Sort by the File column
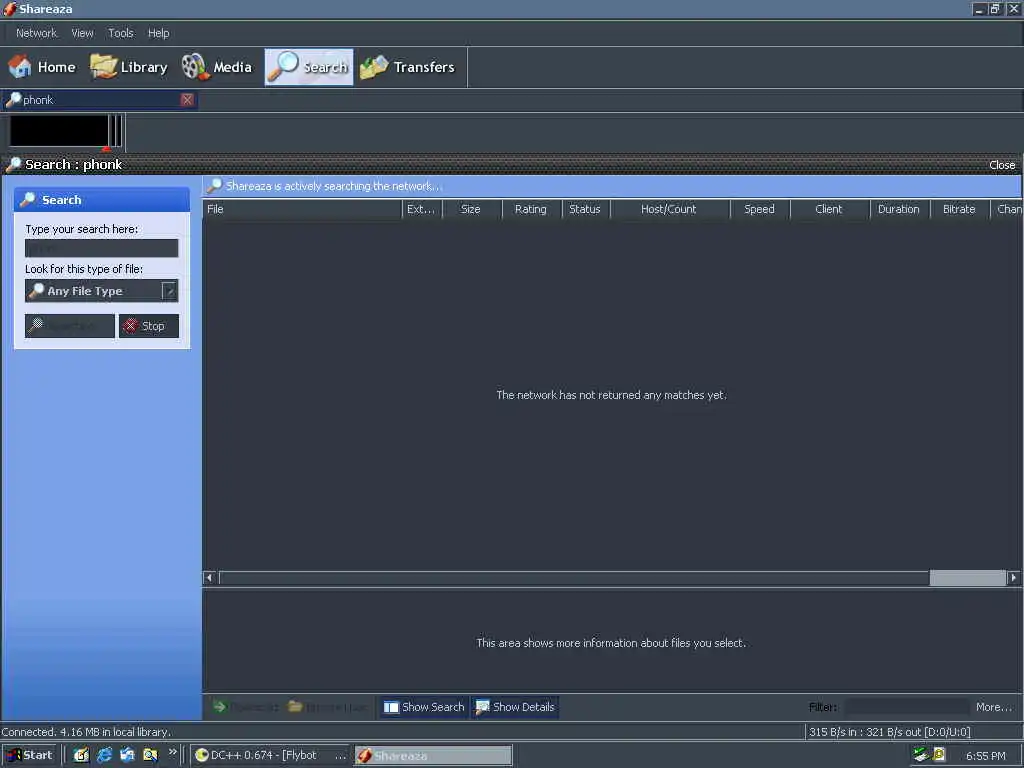 coord(302,210)
